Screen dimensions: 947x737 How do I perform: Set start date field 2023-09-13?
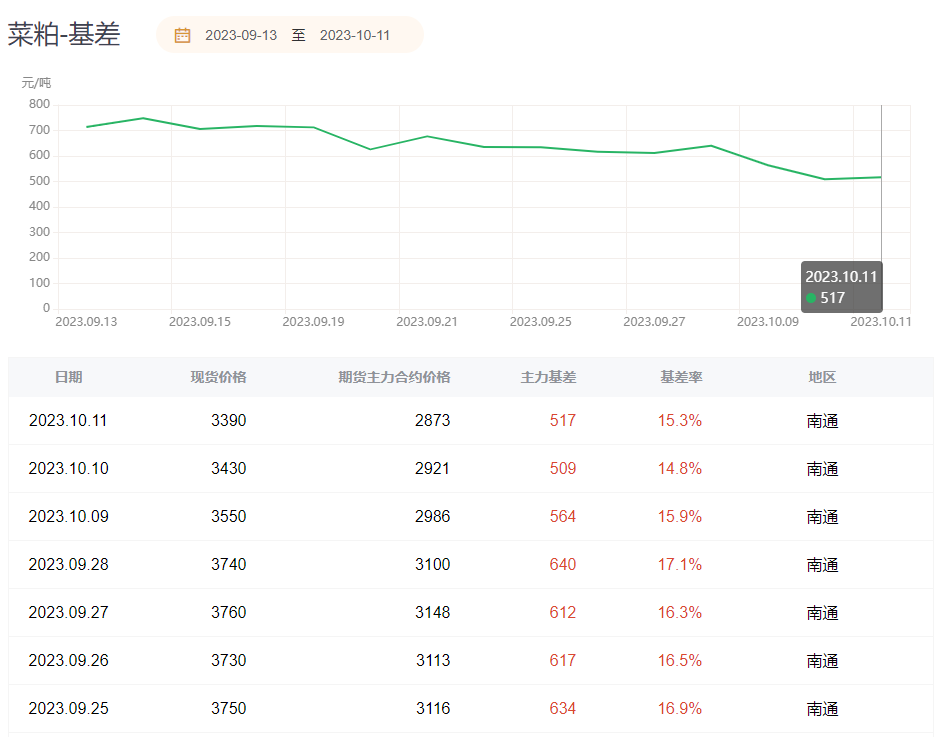click(241, 35)
